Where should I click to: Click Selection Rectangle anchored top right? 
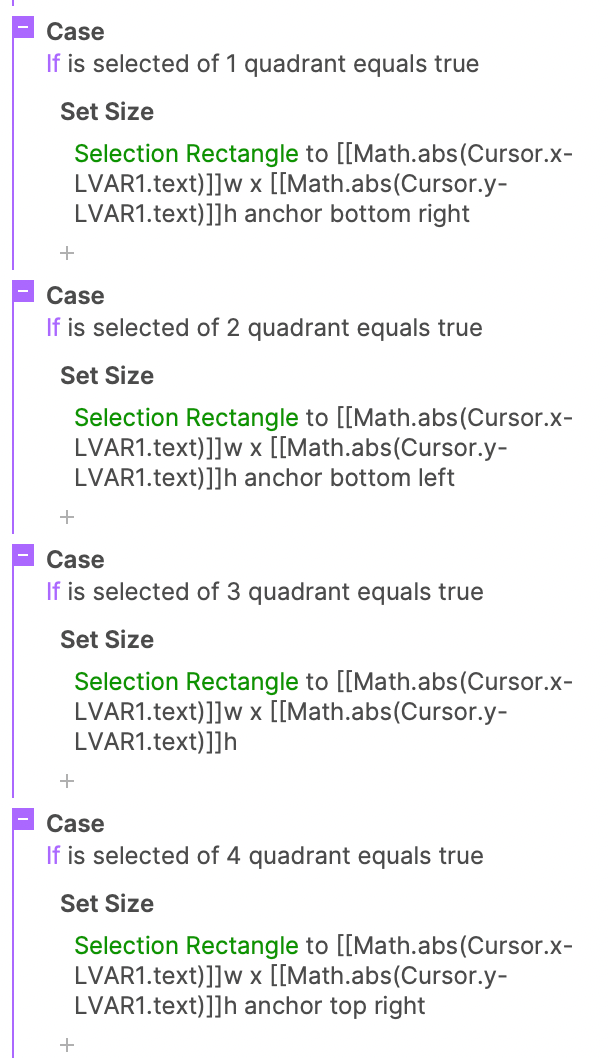pyautogui.click(x=186, y=946)
